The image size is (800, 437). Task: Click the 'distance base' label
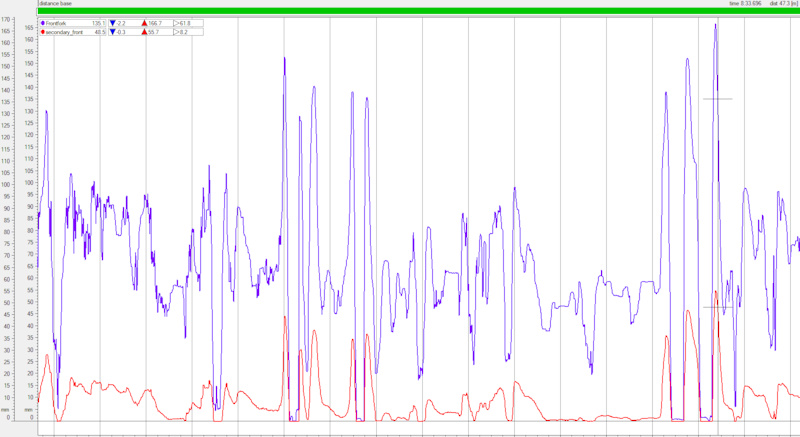coord(56,3)
